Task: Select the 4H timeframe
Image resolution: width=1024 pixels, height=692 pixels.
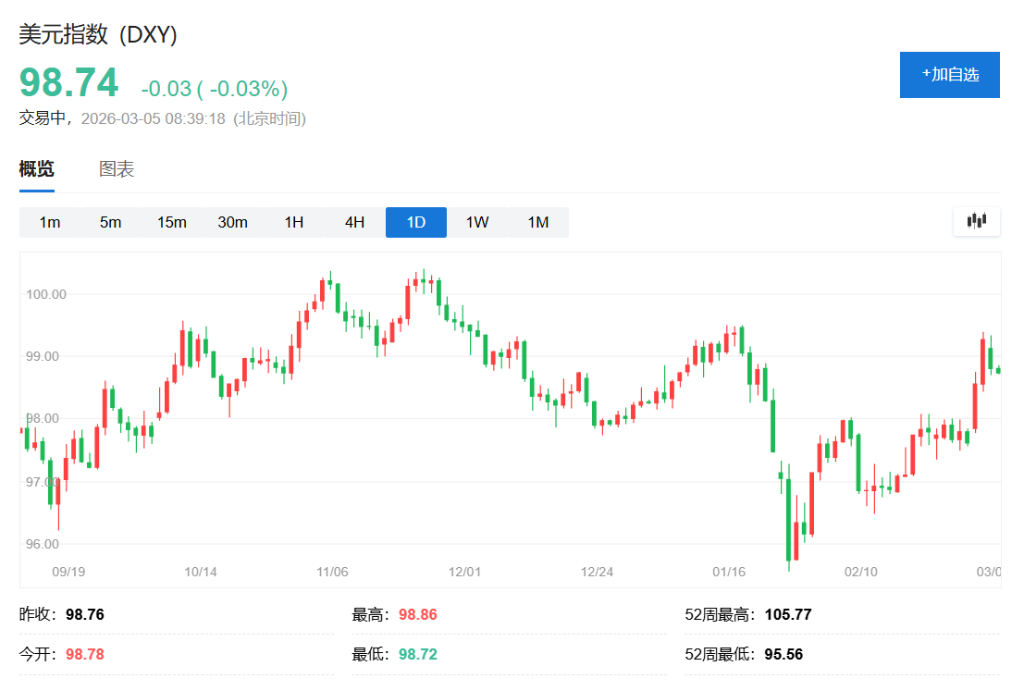Action: pos(354,222)
